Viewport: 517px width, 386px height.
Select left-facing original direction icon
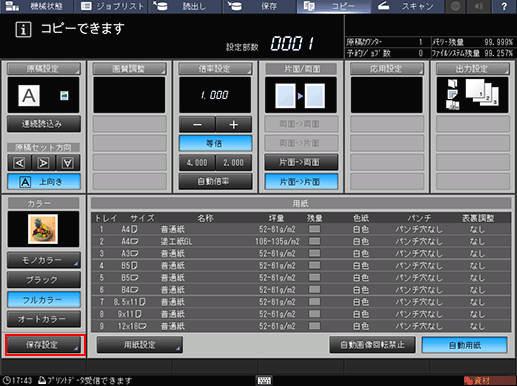click(19, 163)
